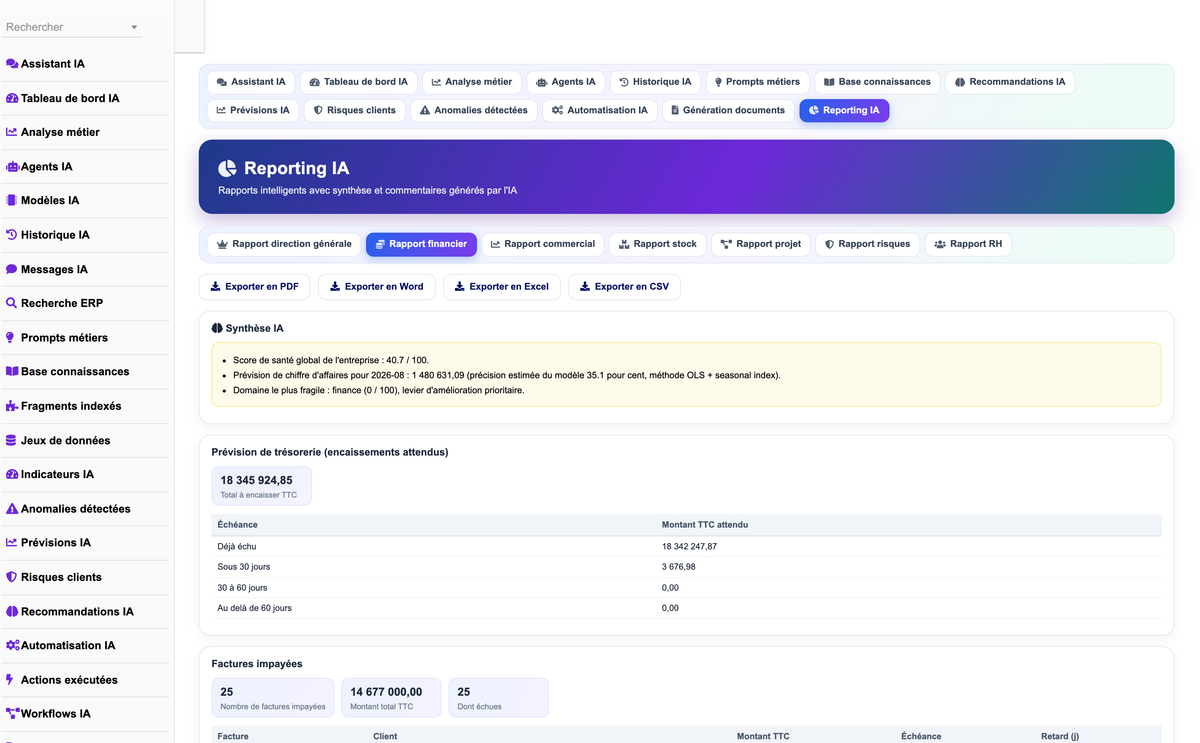Click the Base connaissances sidebar book icon
1200x743 pixels.
pyautogui.click(x=12, y=371)
